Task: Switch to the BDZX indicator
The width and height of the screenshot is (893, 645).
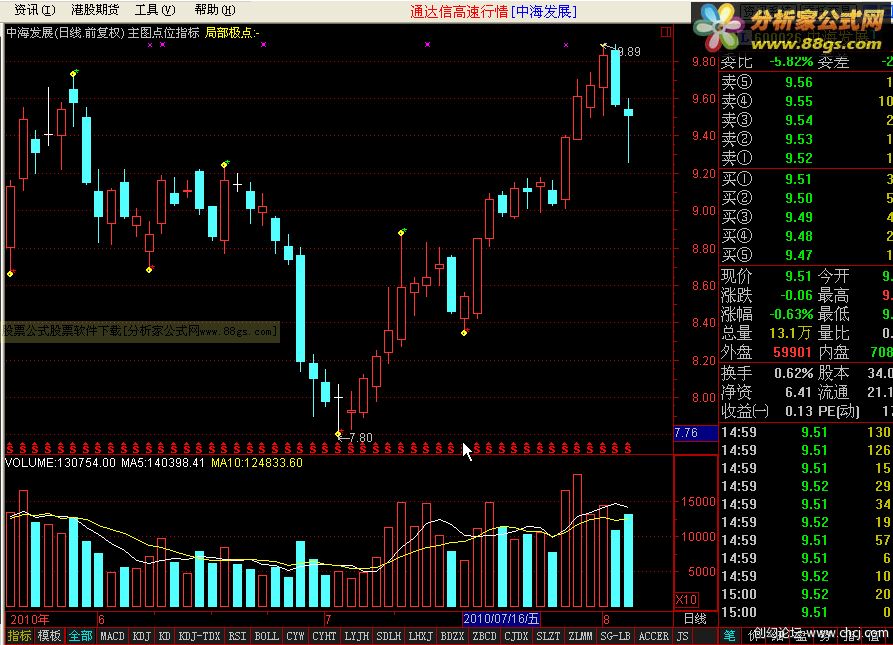Action: coord(453,636)
